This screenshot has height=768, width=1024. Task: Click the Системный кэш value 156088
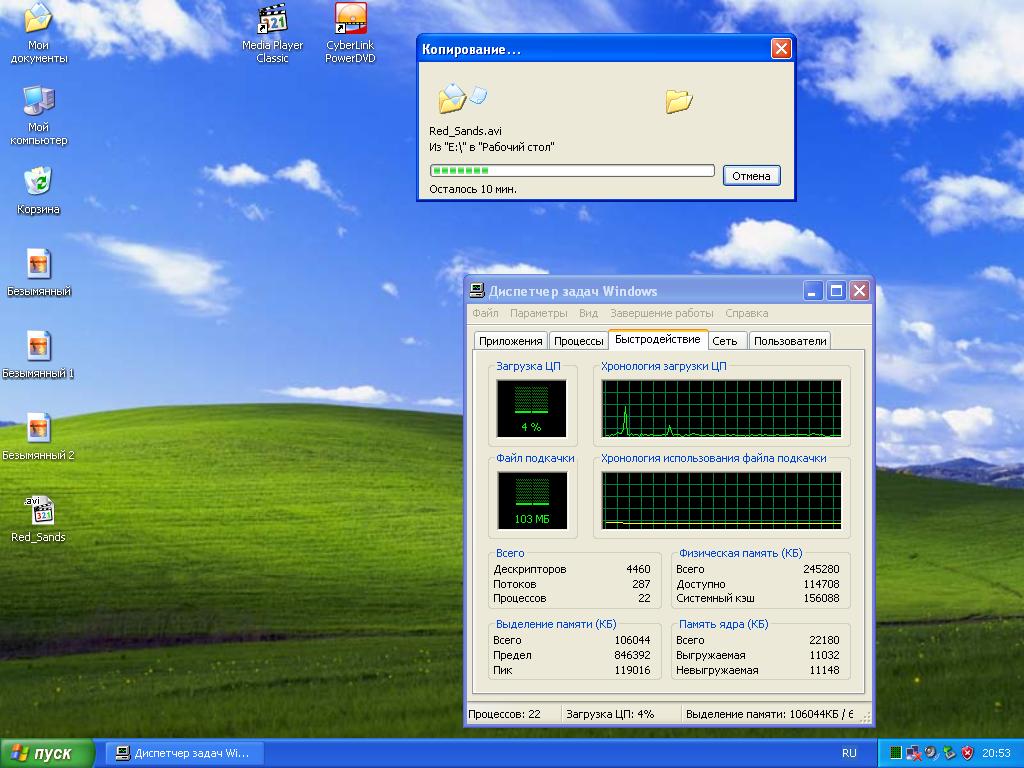tap(821, 599)
